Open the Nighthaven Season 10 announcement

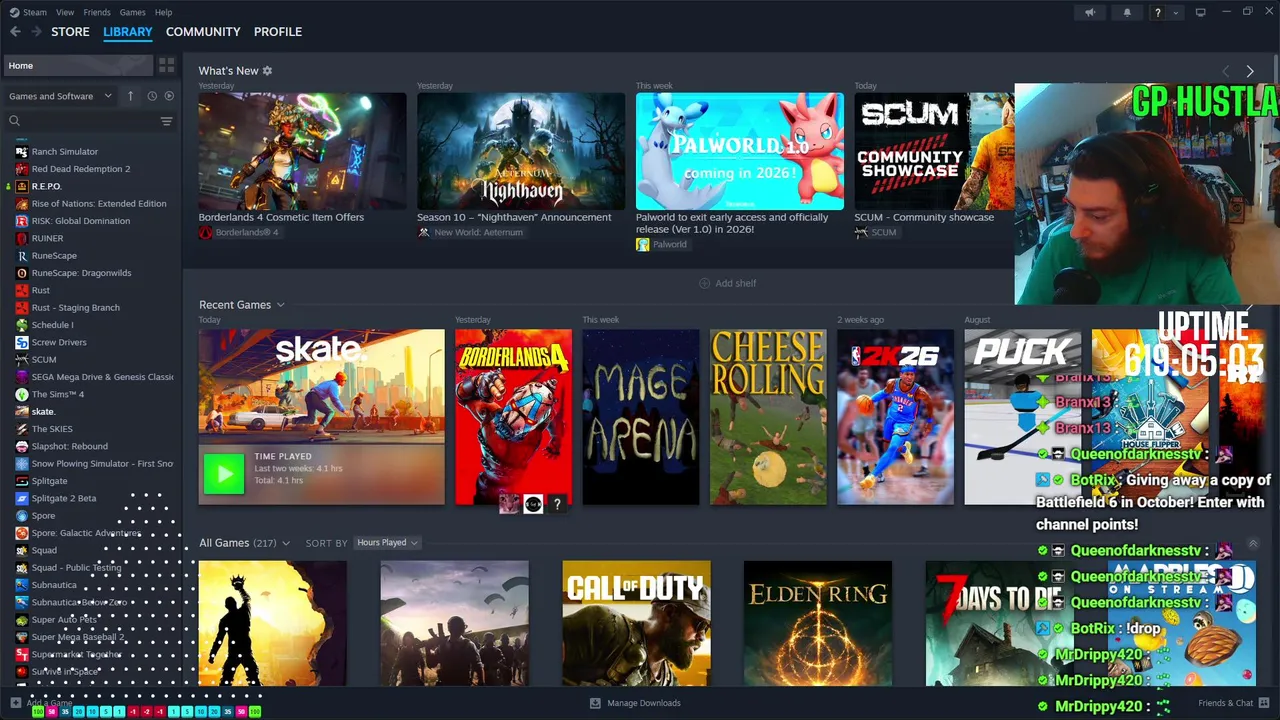(521, 151)
